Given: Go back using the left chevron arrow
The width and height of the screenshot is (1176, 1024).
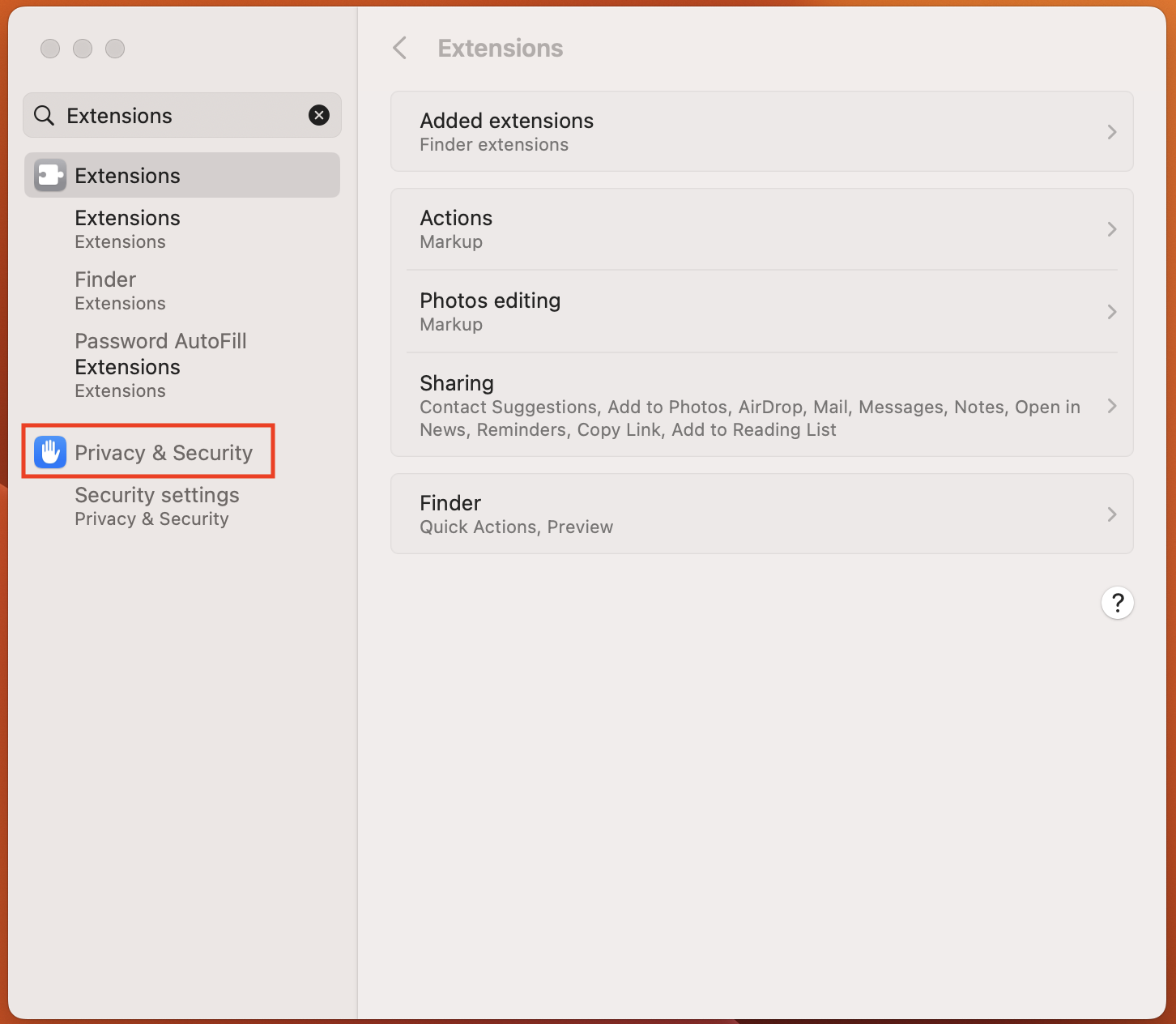Looking at the screenshot, I should pos(399,48).
